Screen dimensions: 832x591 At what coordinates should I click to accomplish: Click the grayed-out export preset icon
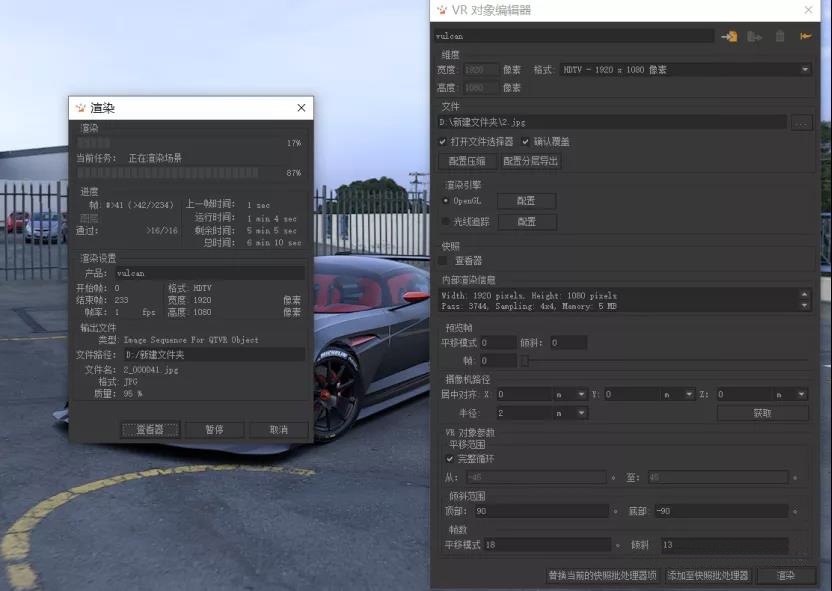click(754, 36)
